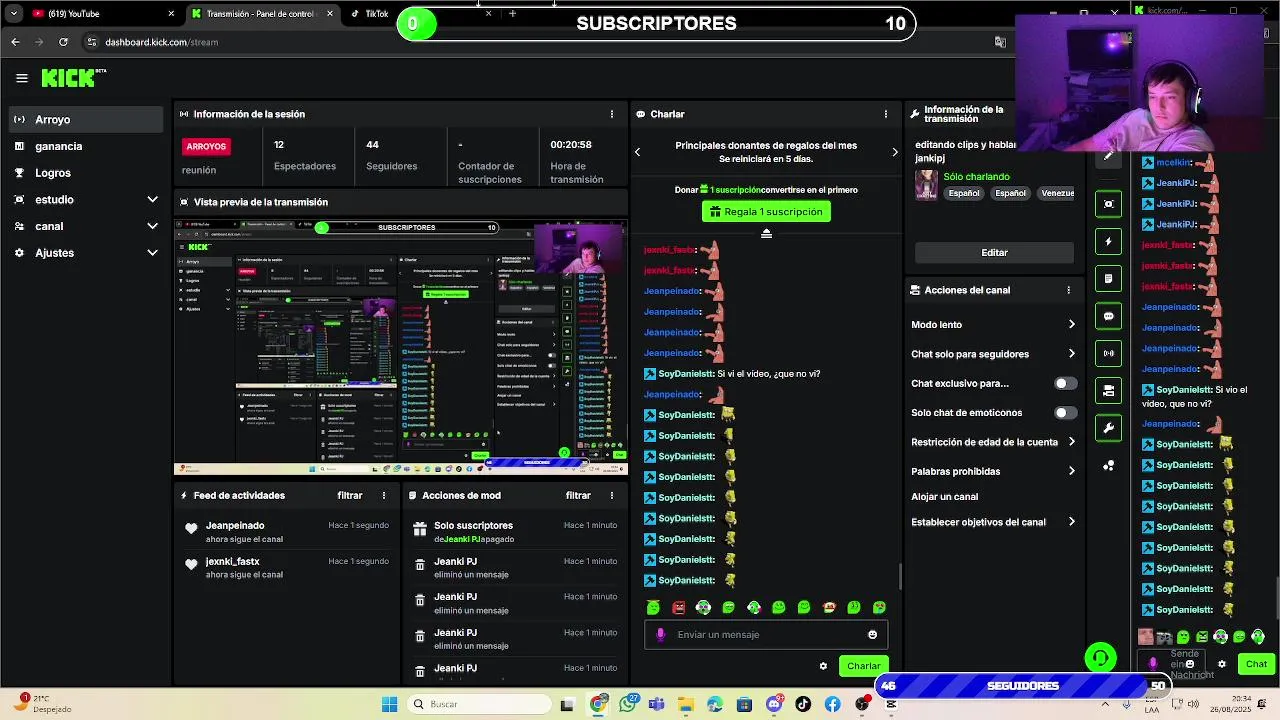Open options menu of Acciones de mod

[x=612, y=495]
